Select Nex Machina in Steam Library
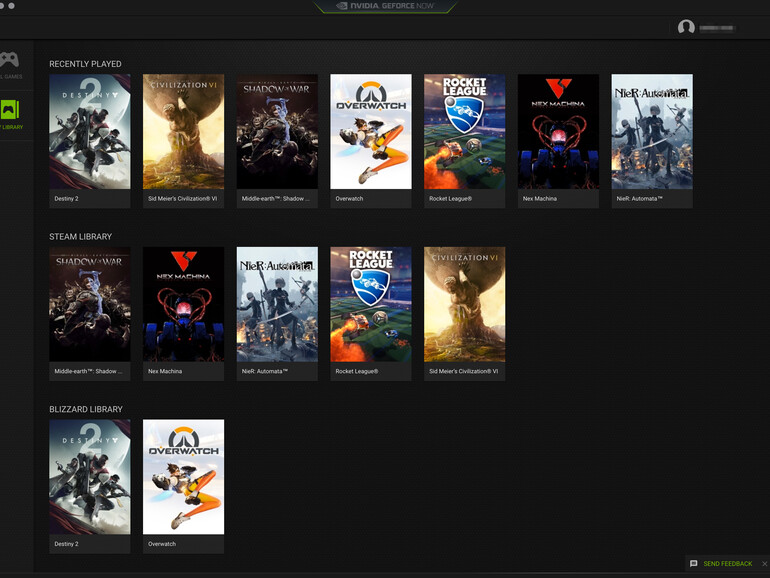Screen dimensions: 770x578 point(183,304)
